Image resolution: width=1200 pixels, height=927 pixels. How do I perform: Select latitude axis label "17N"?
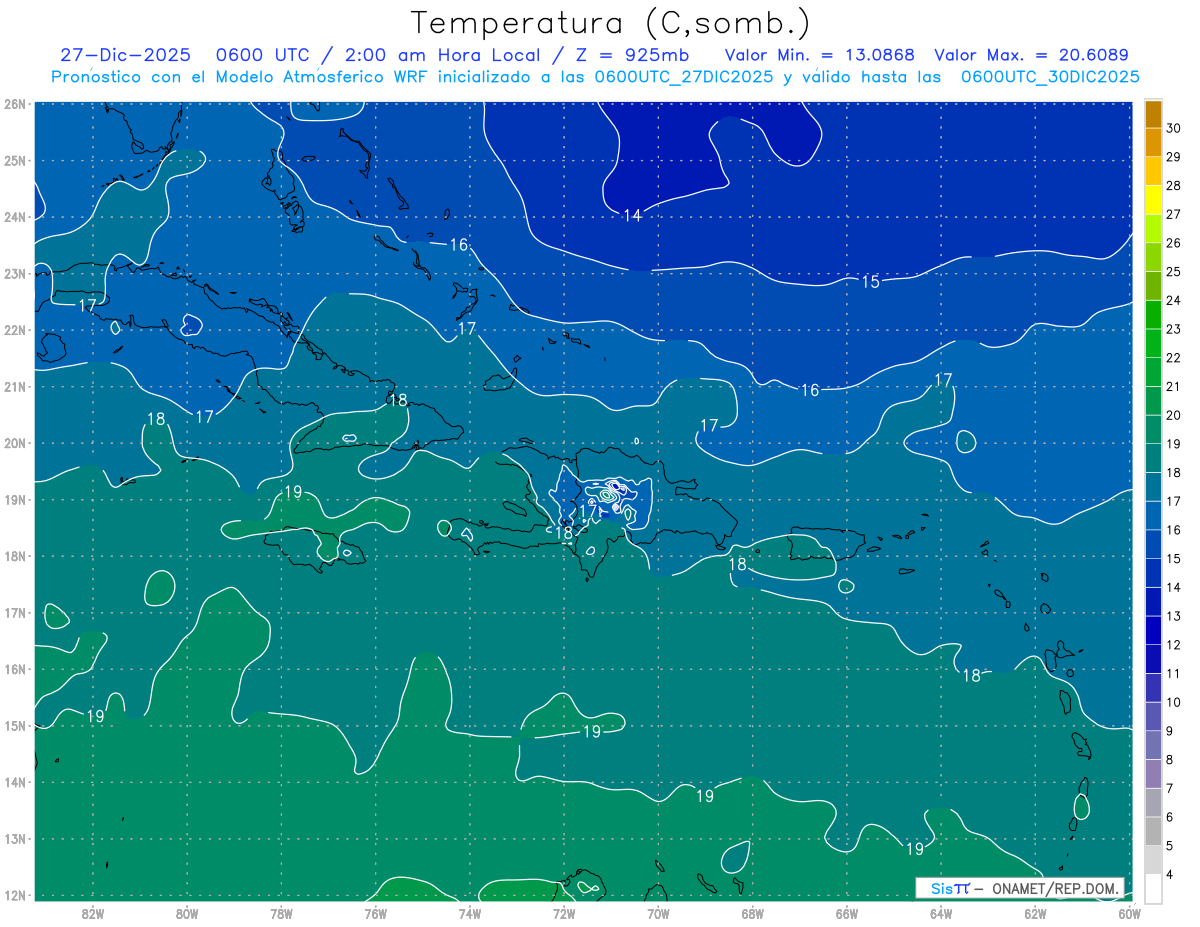(x=14, y=612)
